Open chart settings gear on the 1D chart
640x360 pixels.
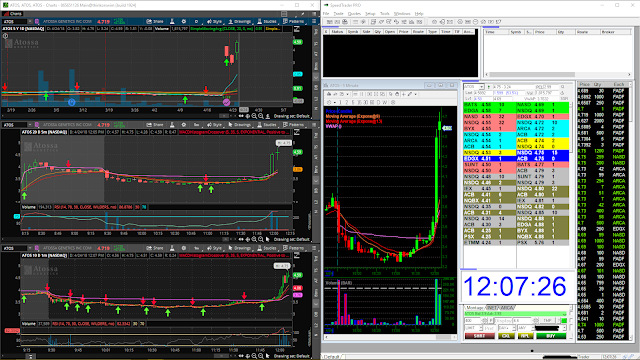(x=184, y=21)
